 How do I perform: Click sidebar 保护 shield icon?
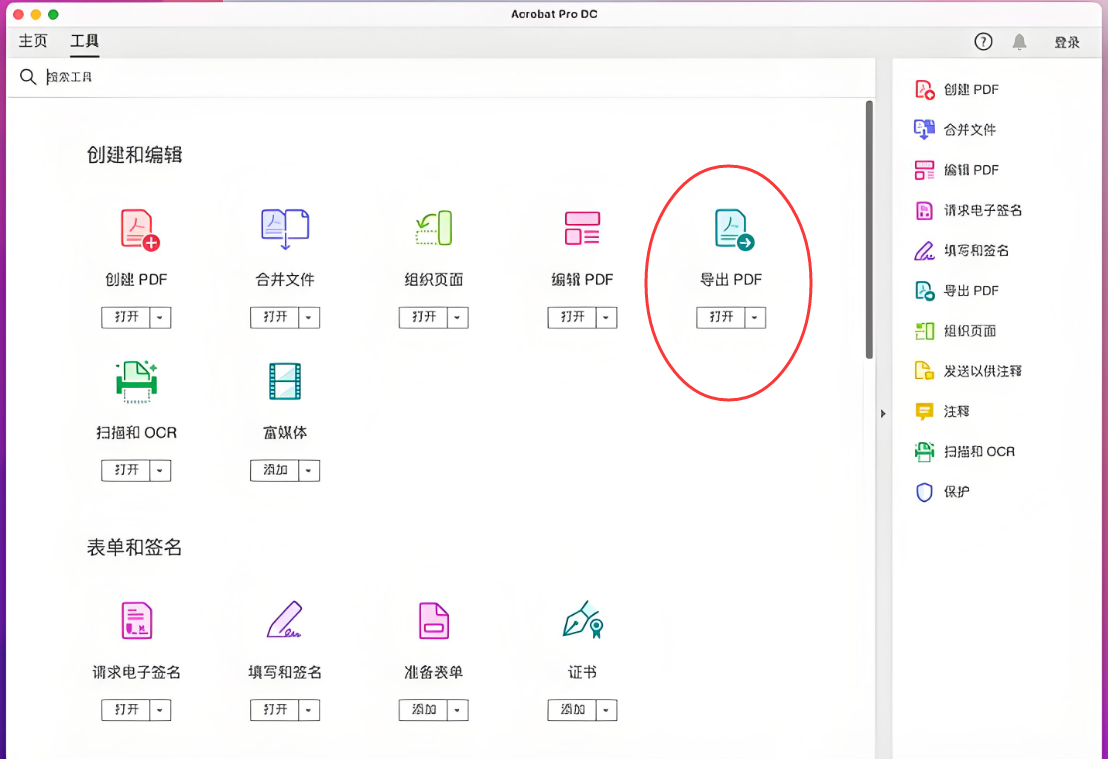(924, 492)
